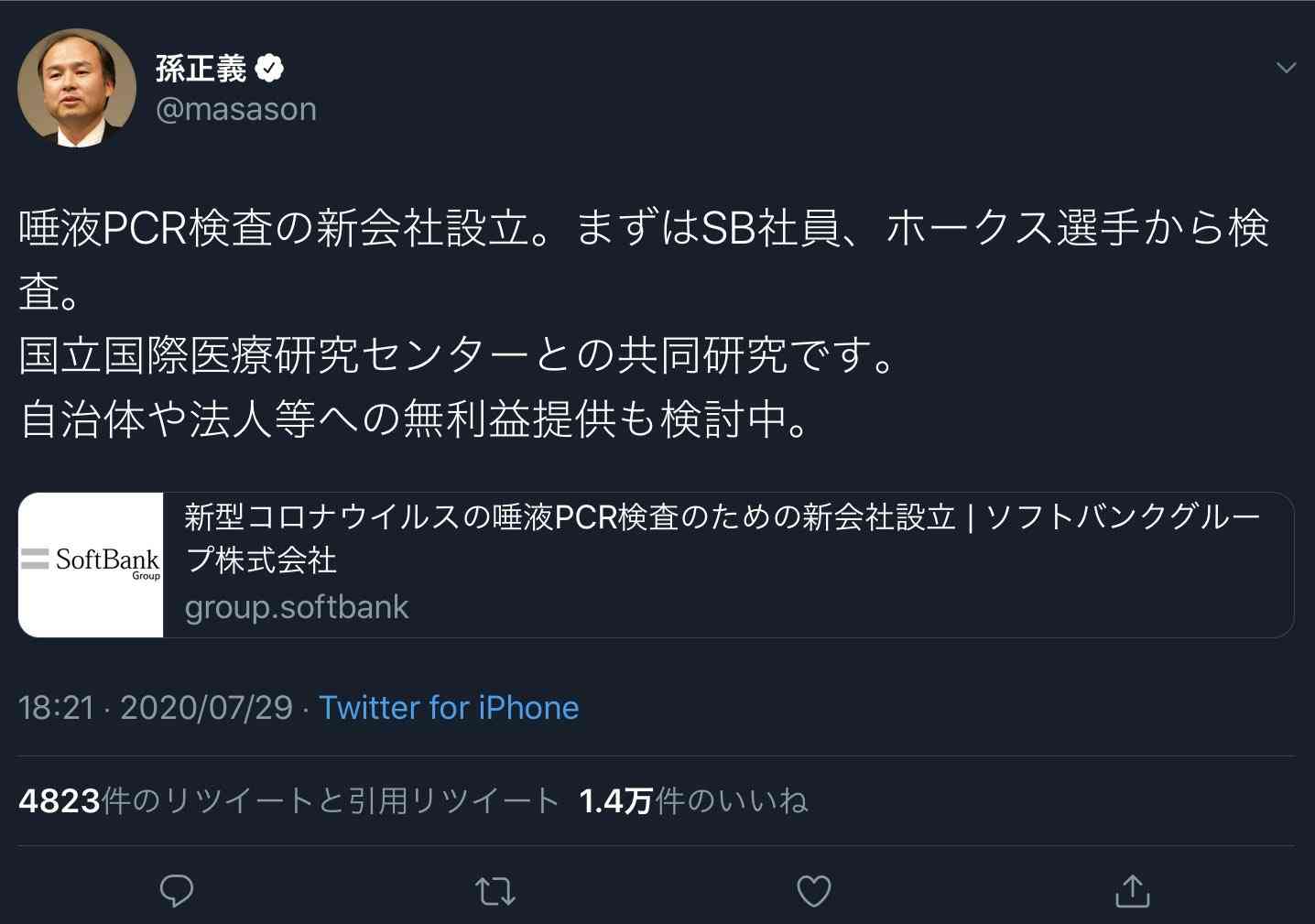Screen dimensions: 1315x924
Task: Click the verified badge next to 孫正義
Action: 269,68
